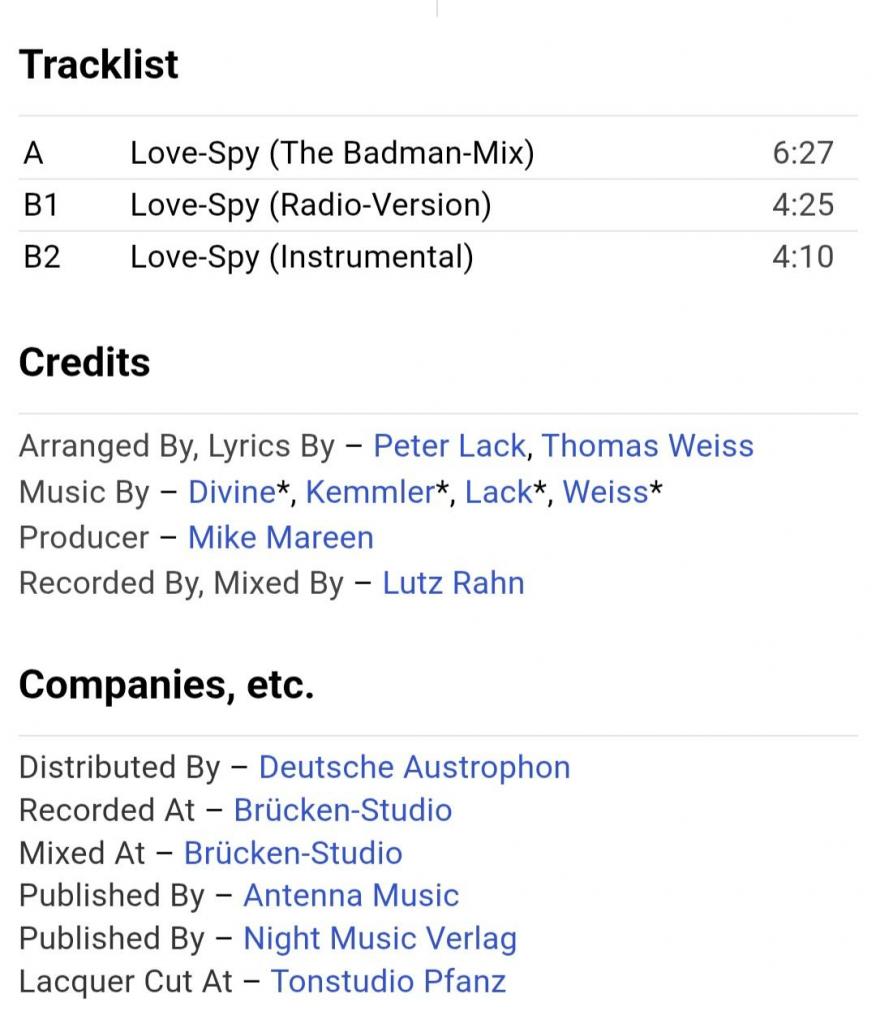Screen dimensions: 876x1024
Task: Click Brücken-Studio next to Recorded At
Action: (342, 810)
